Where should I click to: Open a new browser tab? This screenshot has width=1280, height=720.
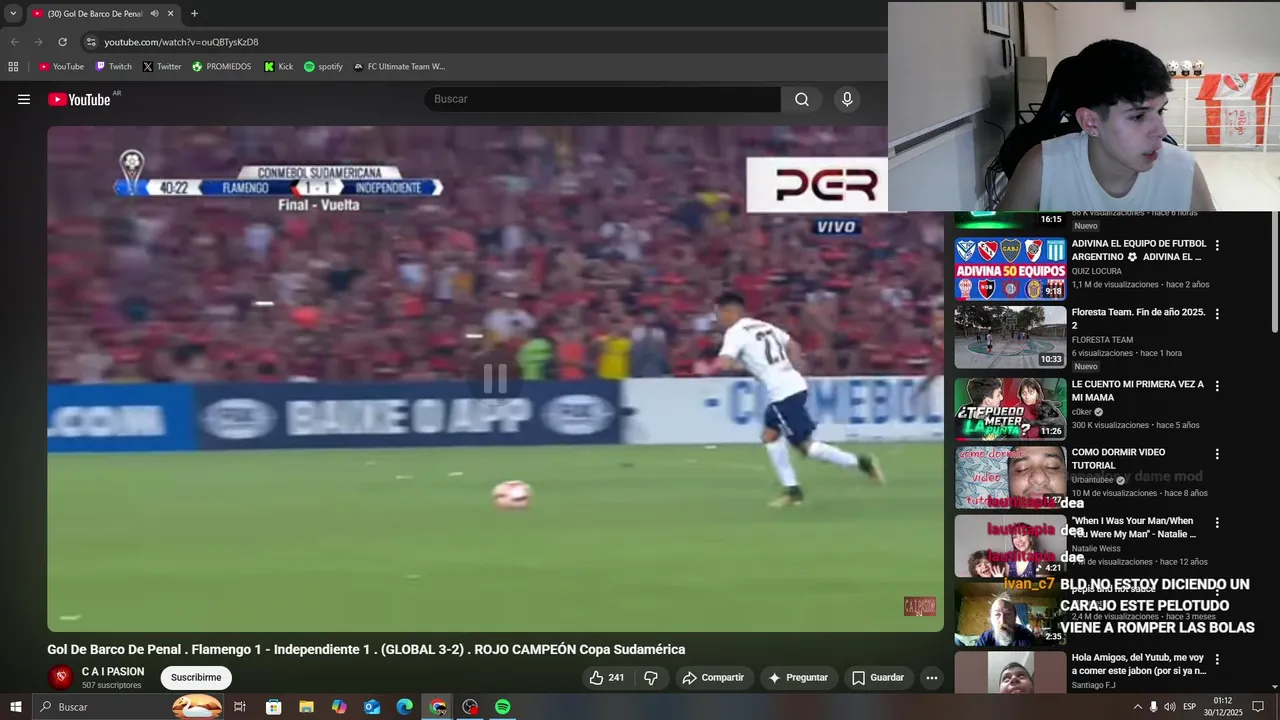tap(194, 14)
